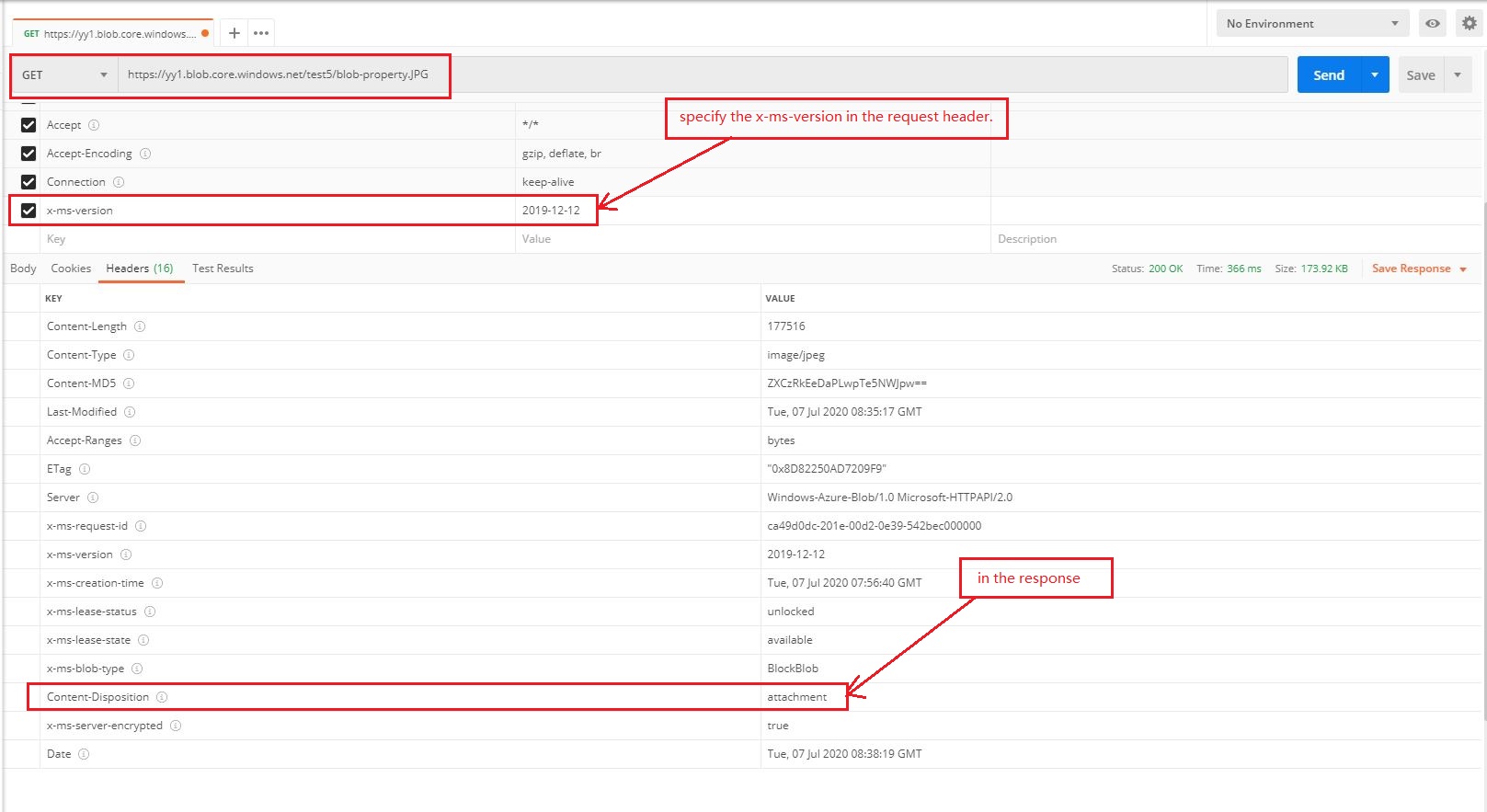The height and width of the screenshot is (812, 1487).
Task: Show info icon next to Content-Length
Action: (140, 326)
